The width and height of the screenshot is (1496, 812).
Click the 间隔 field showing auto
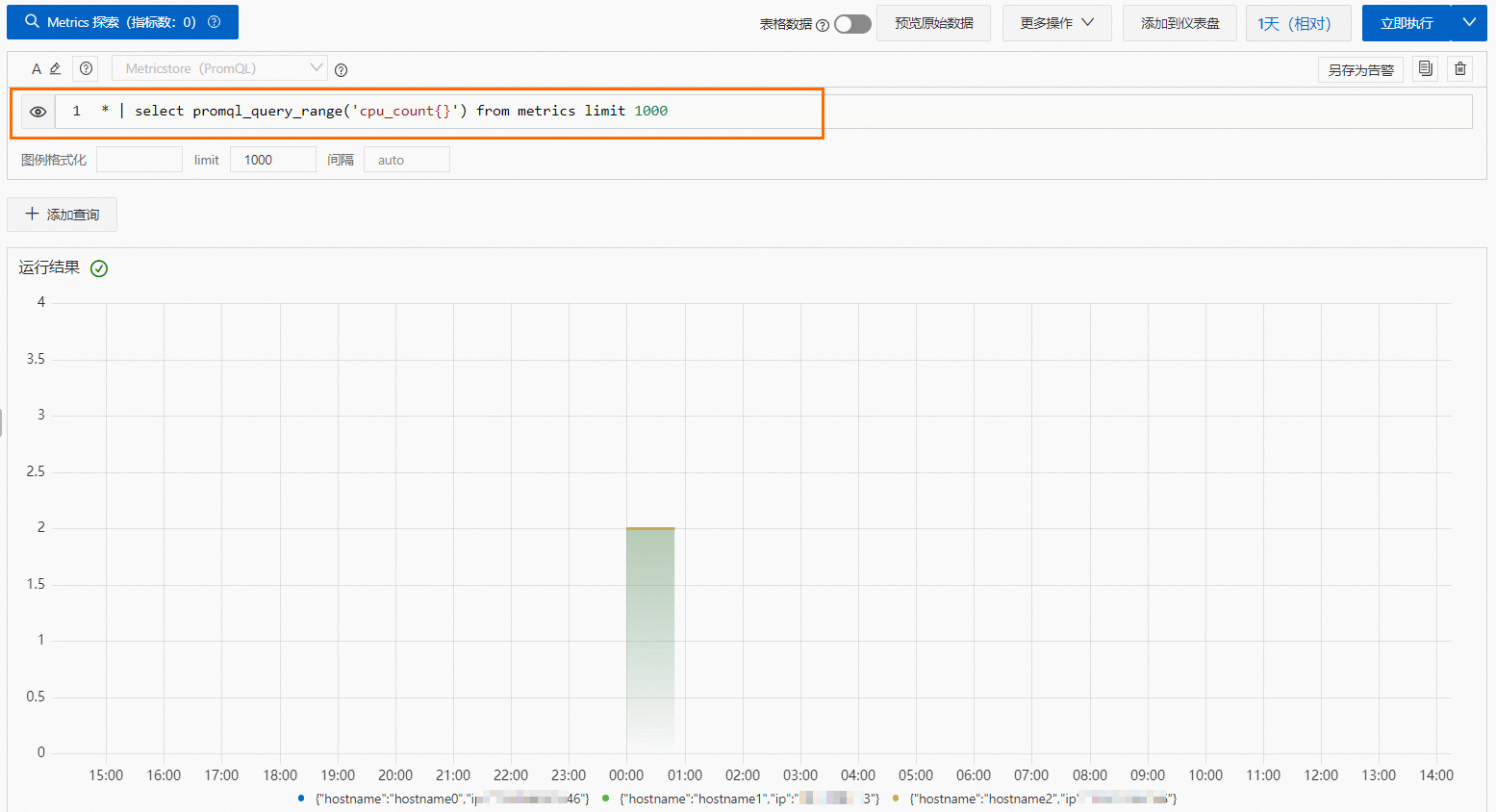point(407,160)
